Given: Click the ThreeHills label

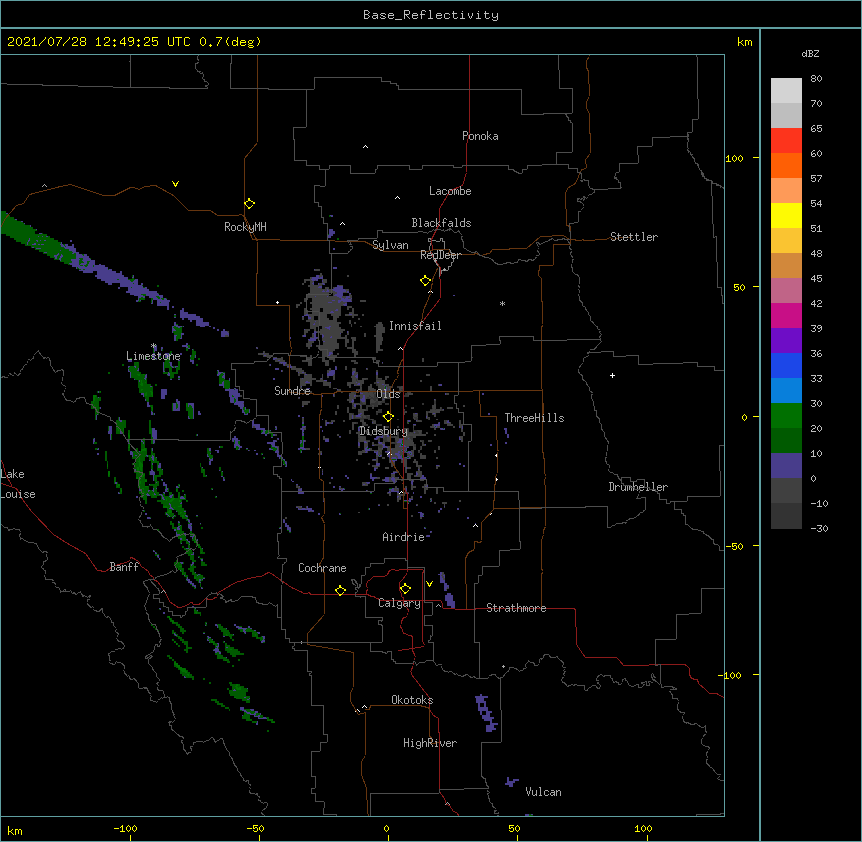Looking at the screenshot, I should [x=534, y=418].
